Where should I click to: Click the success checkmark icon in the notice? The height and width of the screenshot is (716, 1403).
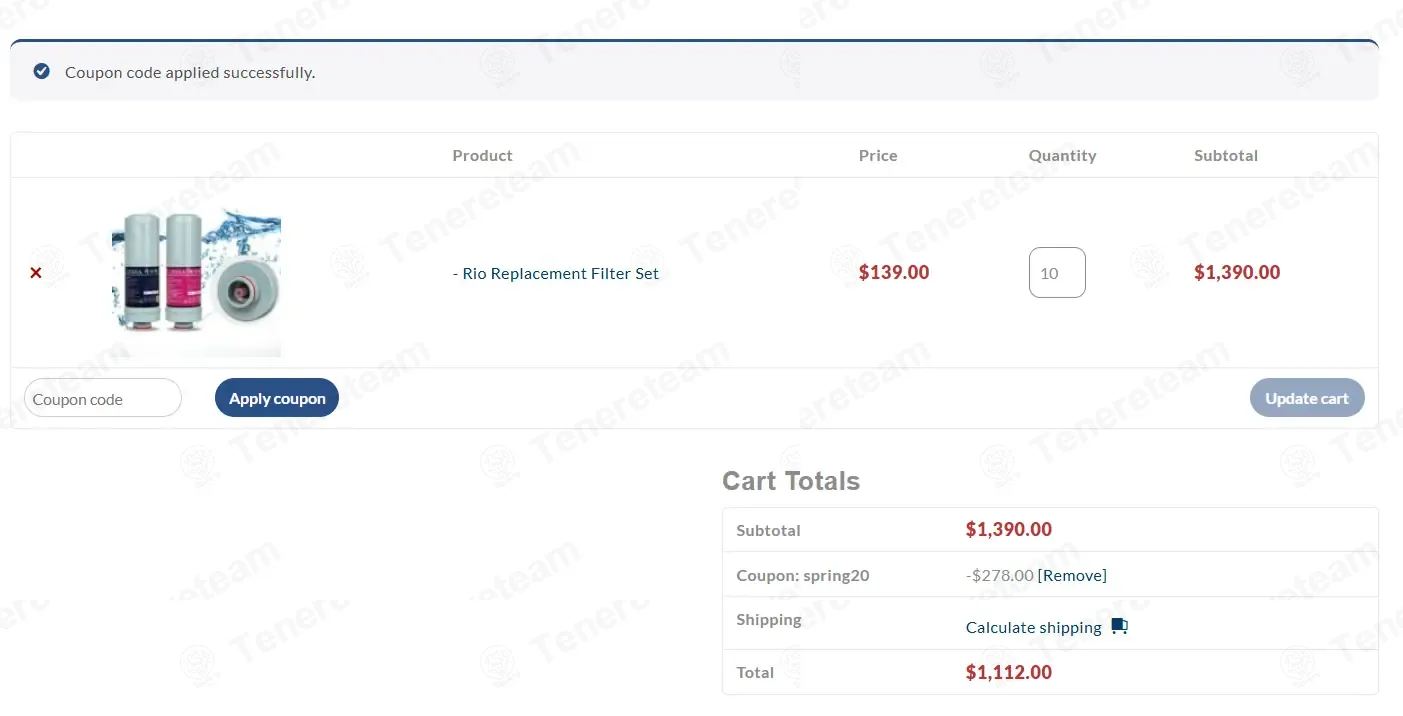[41, 71]
